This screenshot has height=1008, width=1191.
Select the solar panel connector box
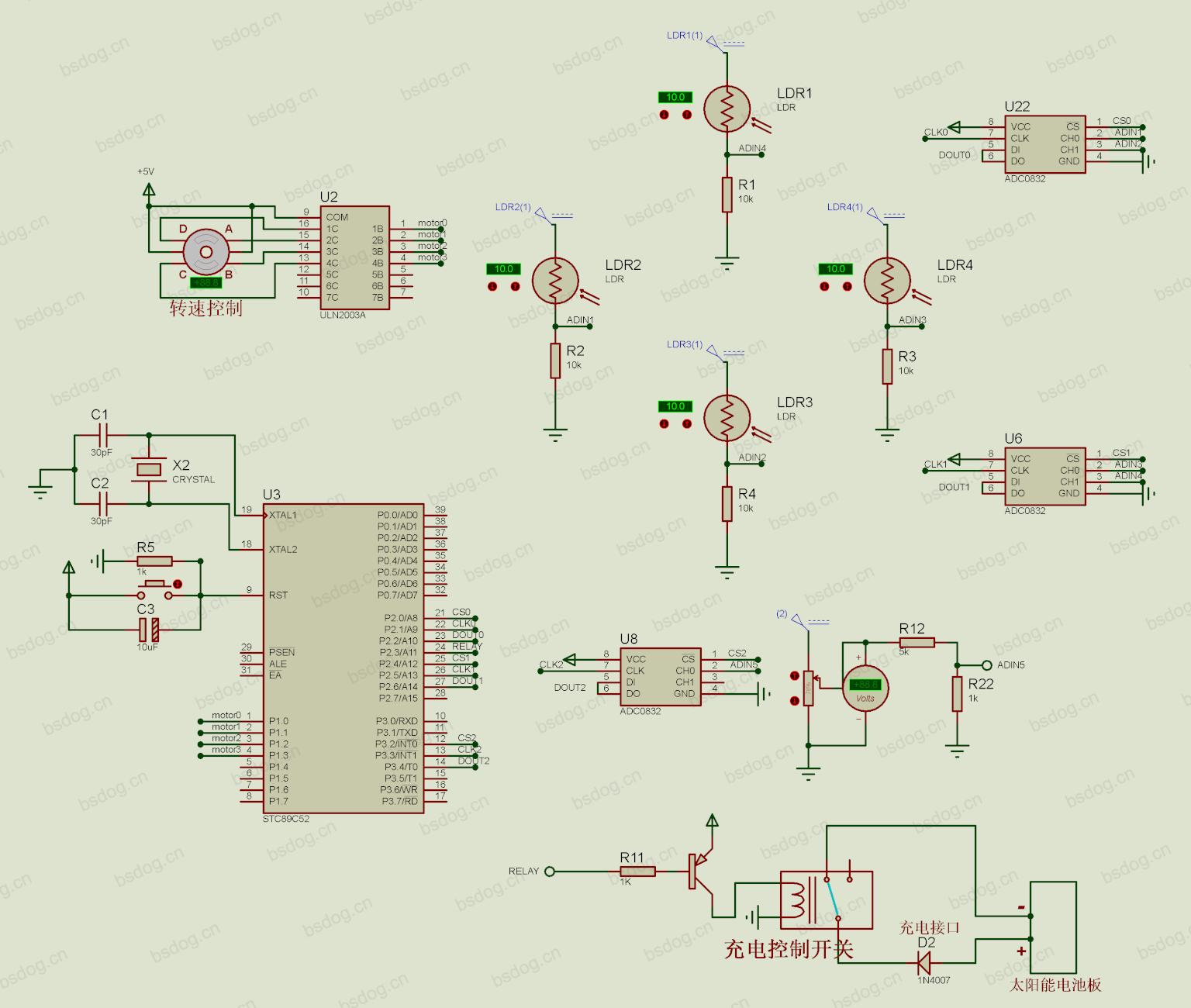coord(1053,927)
